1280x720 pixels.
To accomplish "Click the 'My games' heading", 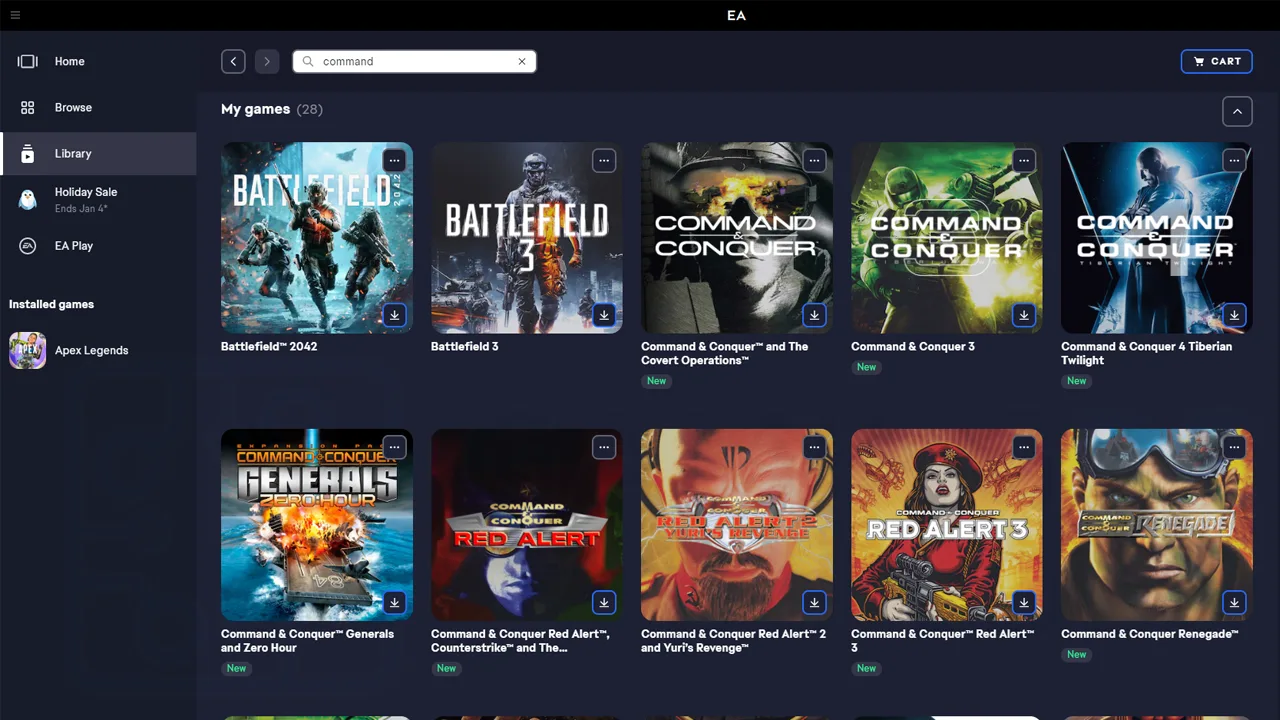I will [x=255, y=109].
